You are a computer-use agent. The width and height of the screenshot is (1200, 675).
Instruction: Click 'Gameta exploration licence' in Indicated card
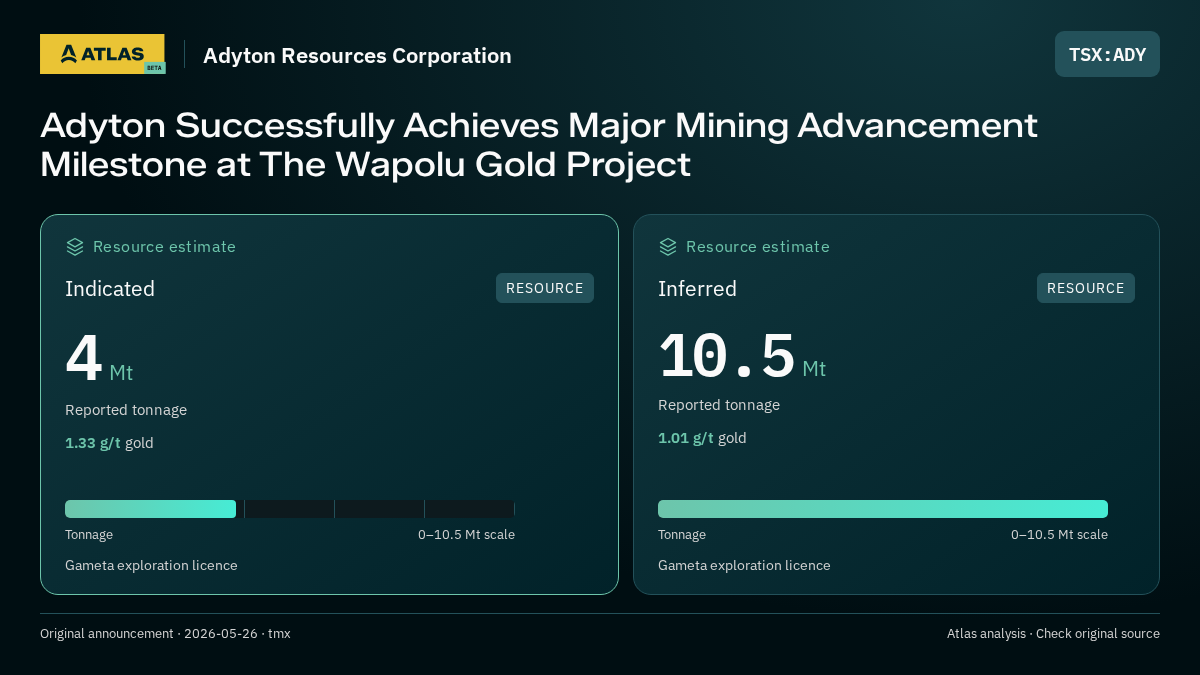tap(151, 566)
